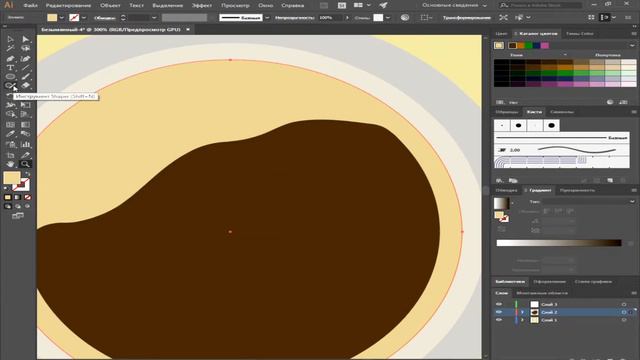The height and width of the screenshot is (360, 640).
Task: Select the Perspective Grid tool
Action: [25, 115]
